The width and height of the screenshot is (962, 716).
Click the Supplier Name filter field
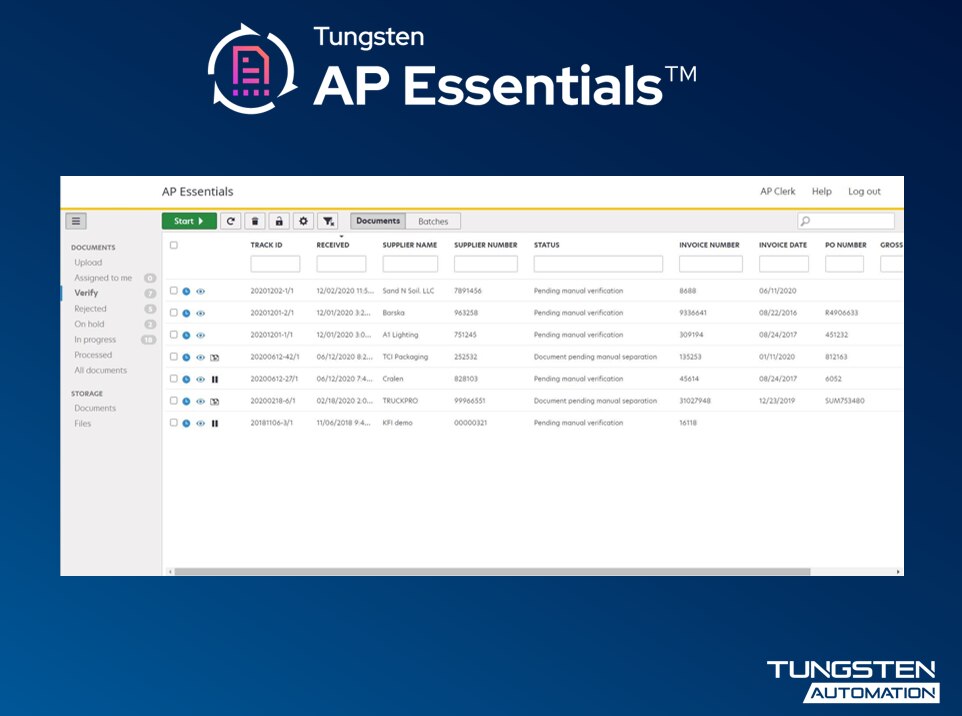[x=410, y=264]
